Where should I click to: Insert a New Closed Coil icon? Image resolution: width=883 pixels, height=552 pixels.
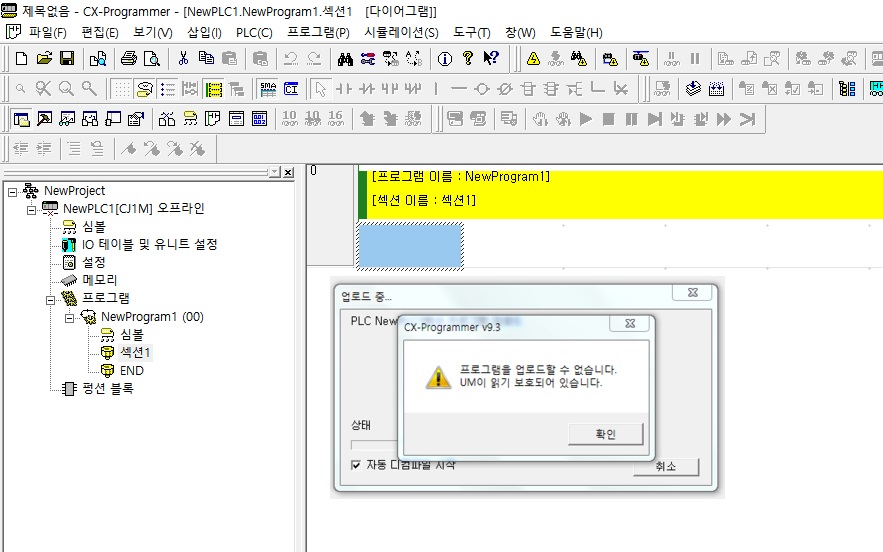pyautogui.click(x=505, y=89)
